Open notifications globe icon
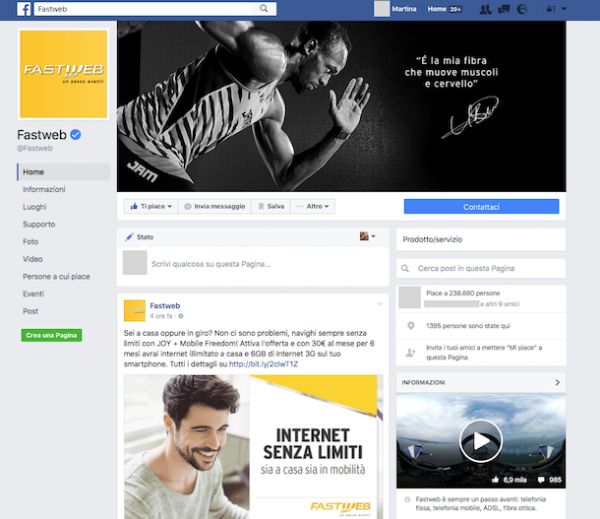 522,9
